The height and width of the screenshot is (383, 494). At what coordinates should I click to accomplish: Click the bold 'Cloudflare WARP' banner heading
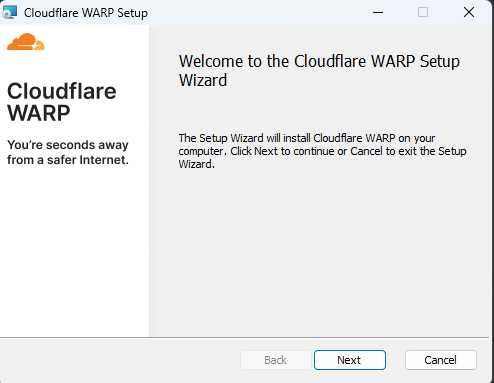pyautogui.click(x=62, y=102)
